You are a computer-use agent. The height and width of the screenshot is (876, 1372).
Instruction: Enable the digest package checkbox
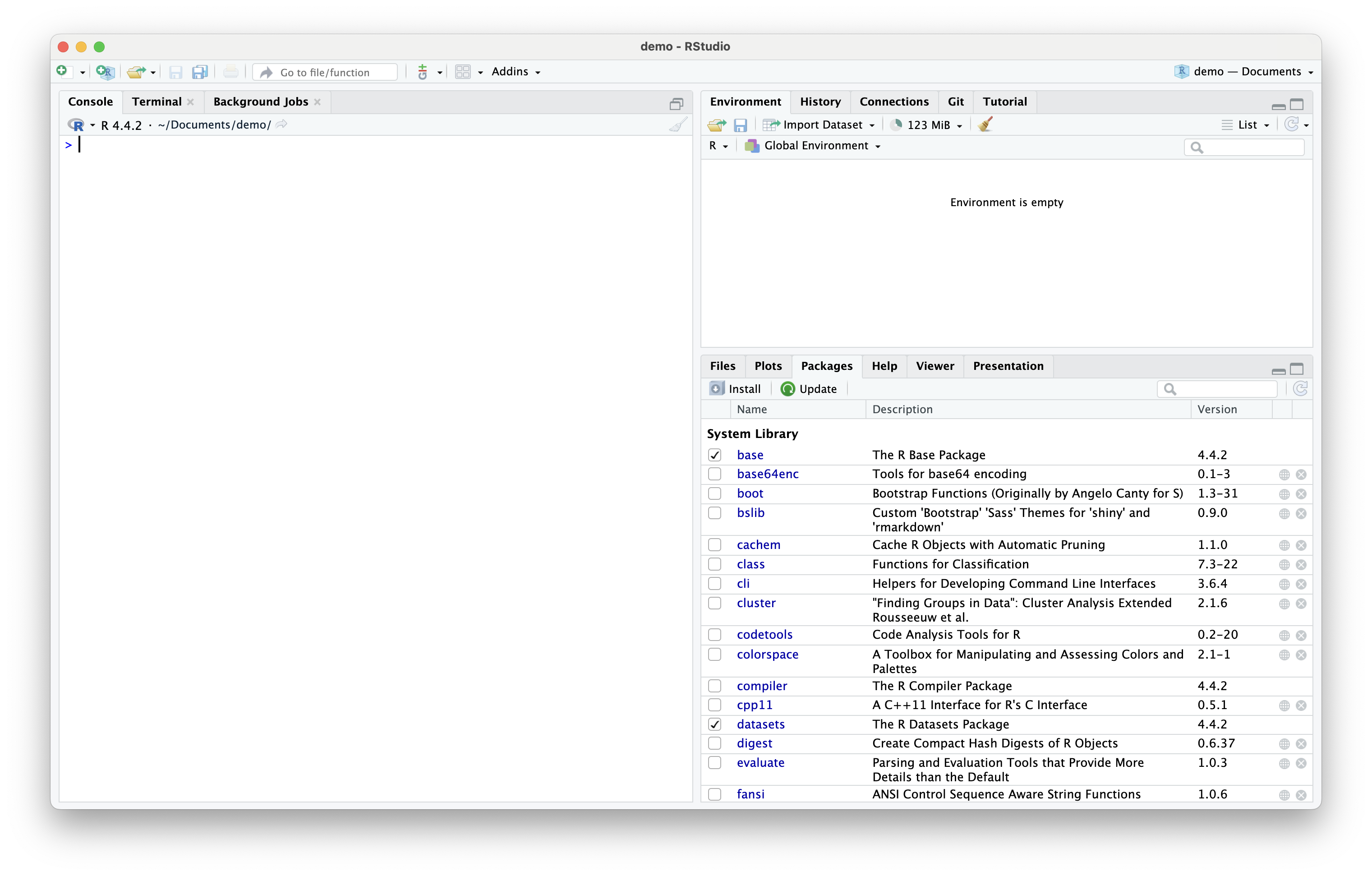(714, 743)
